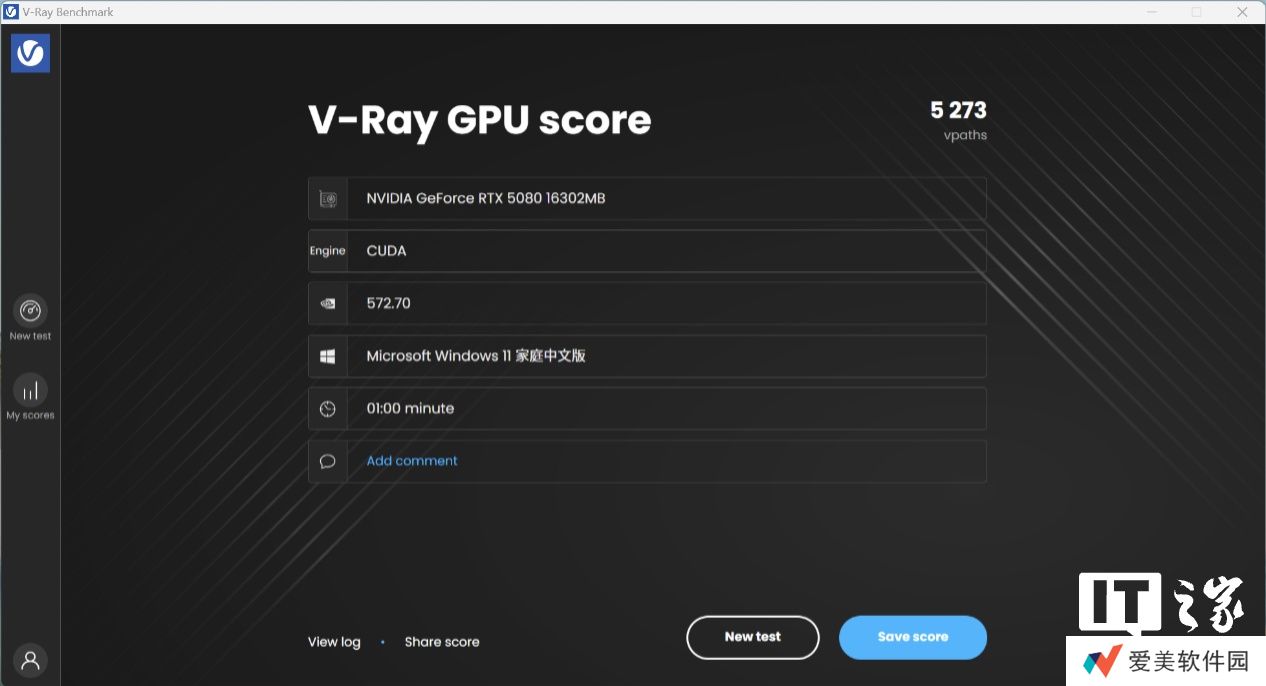1266x686 pixels.
Task: Click the V-Ray logo in sidebar
Action: point(30,53)
